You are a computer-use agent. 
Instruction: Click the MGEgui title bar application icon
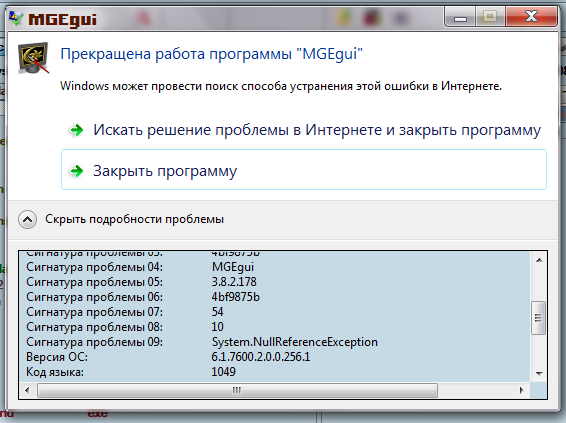click(16, 18)
